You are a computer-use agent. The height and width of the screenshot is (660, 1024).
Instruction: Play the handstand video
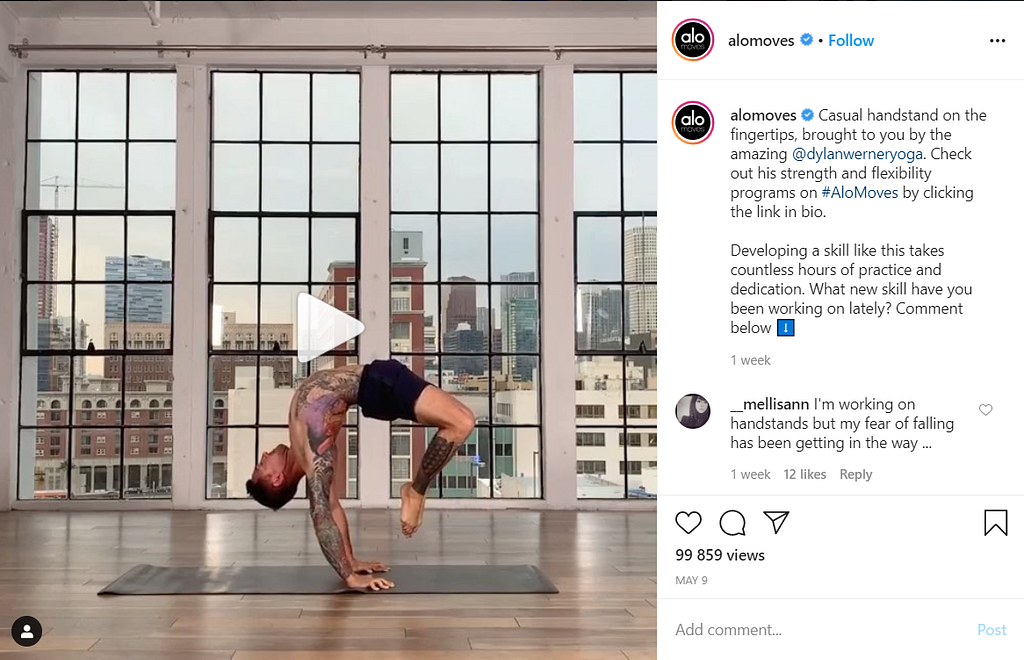[330, 327]
